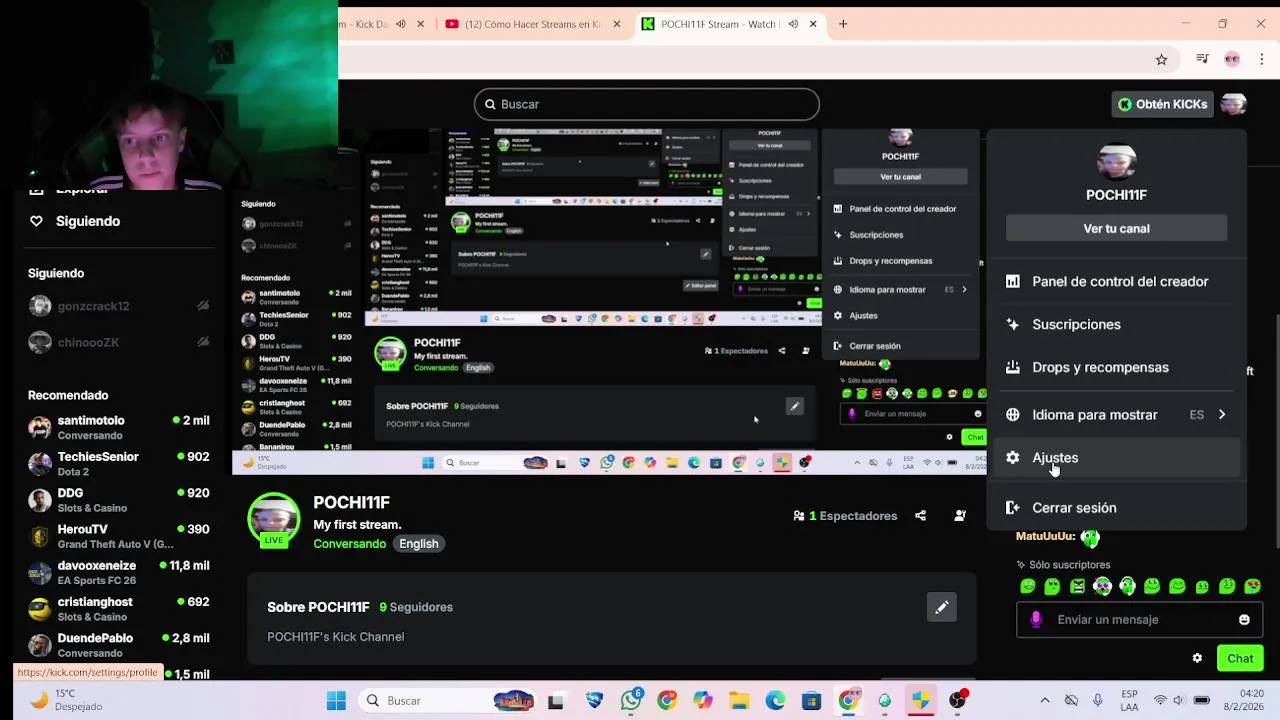Screen dimensions: 1280x720
Task: Open OBS Studio from the taskbar
Action: (x=957, y=701)
